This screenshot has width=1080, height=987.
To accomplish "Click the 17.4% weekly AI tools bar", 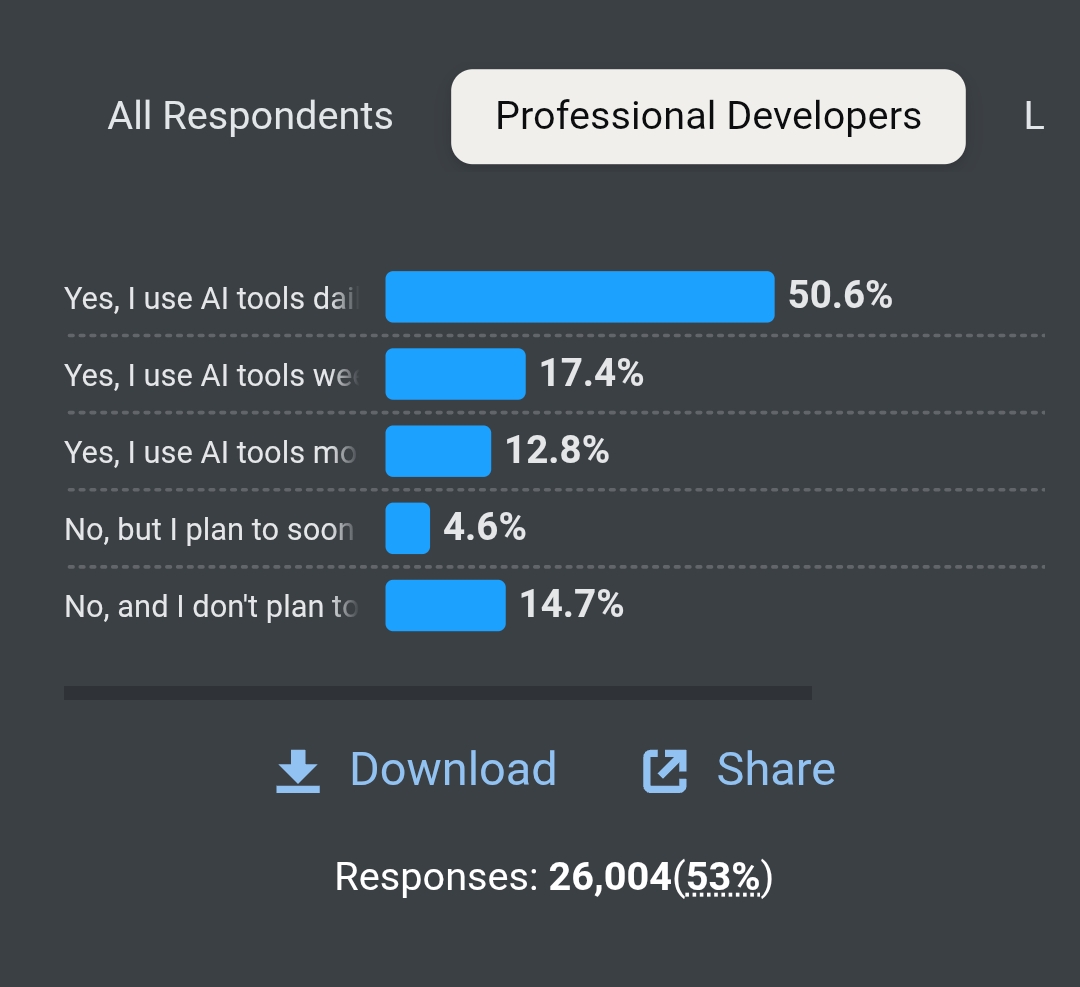I will 455,374.
